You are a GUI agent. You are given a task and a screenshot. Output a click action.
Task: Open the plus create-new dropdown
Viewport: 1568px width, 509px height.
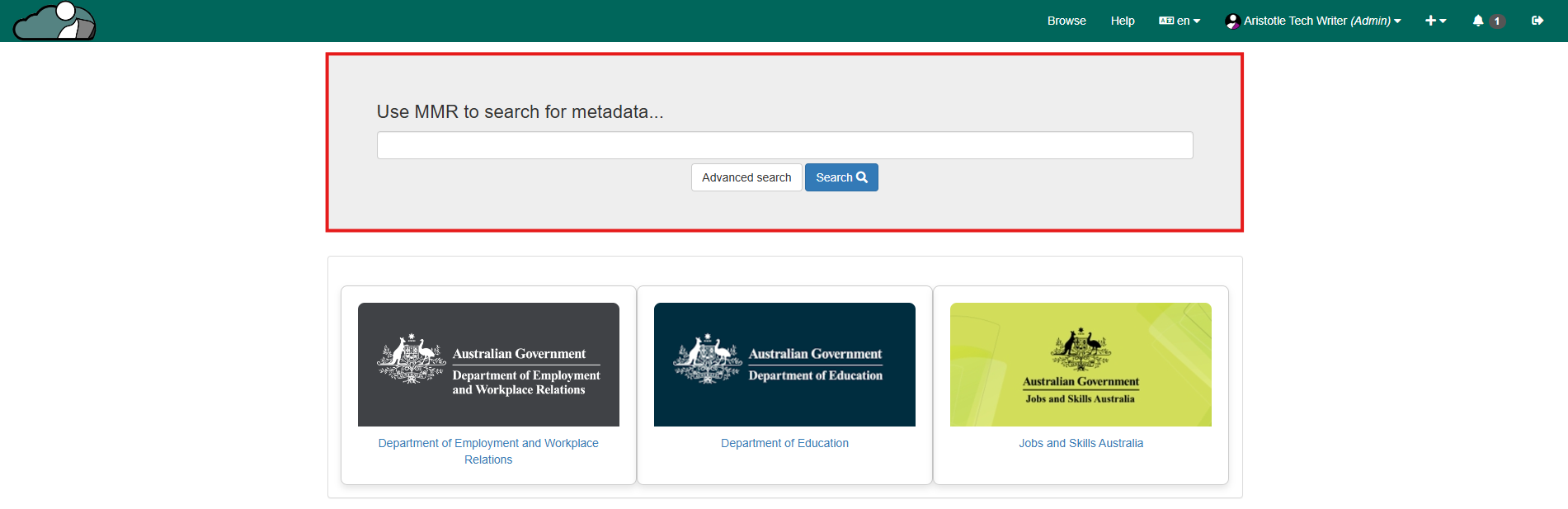1435,21
